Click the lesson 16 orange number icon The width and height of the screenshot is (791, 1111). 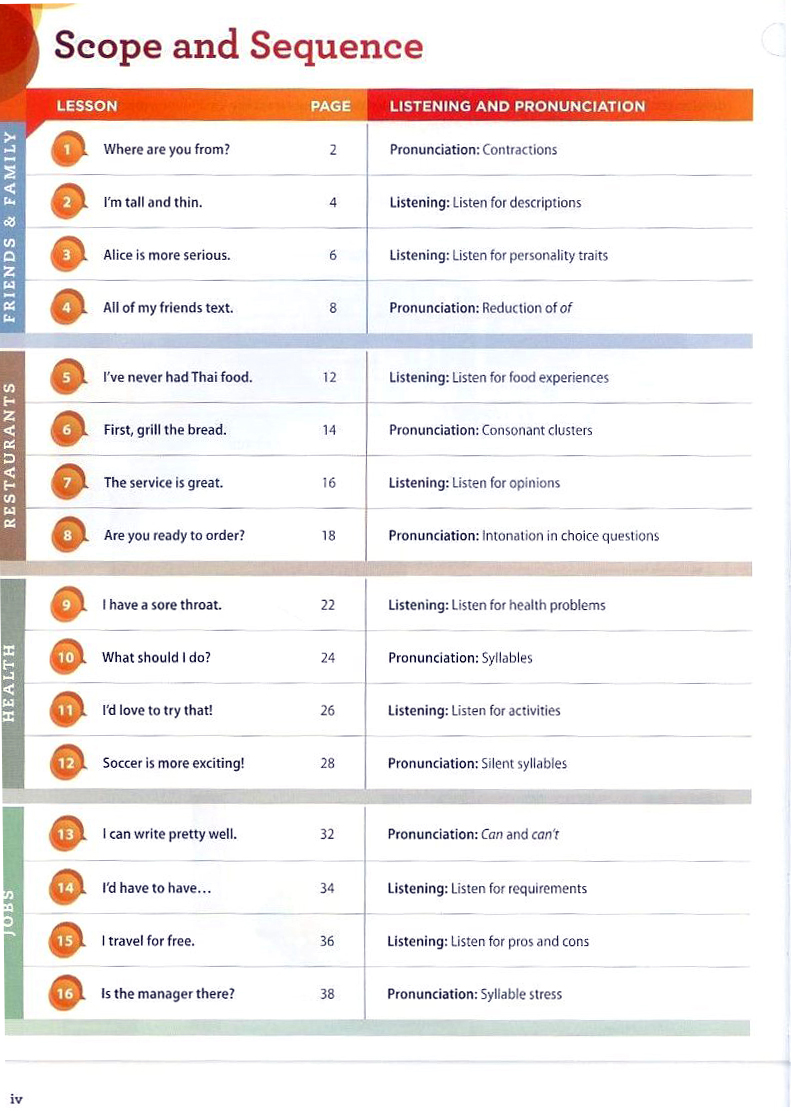pyautogui.click(x=66, y=994)
